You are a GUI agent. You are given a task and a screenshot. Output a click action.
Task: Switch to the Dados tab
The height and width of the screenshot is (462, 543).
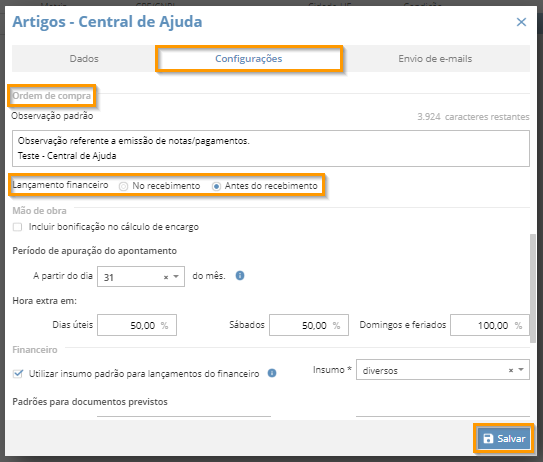click(x=84, y=59)
